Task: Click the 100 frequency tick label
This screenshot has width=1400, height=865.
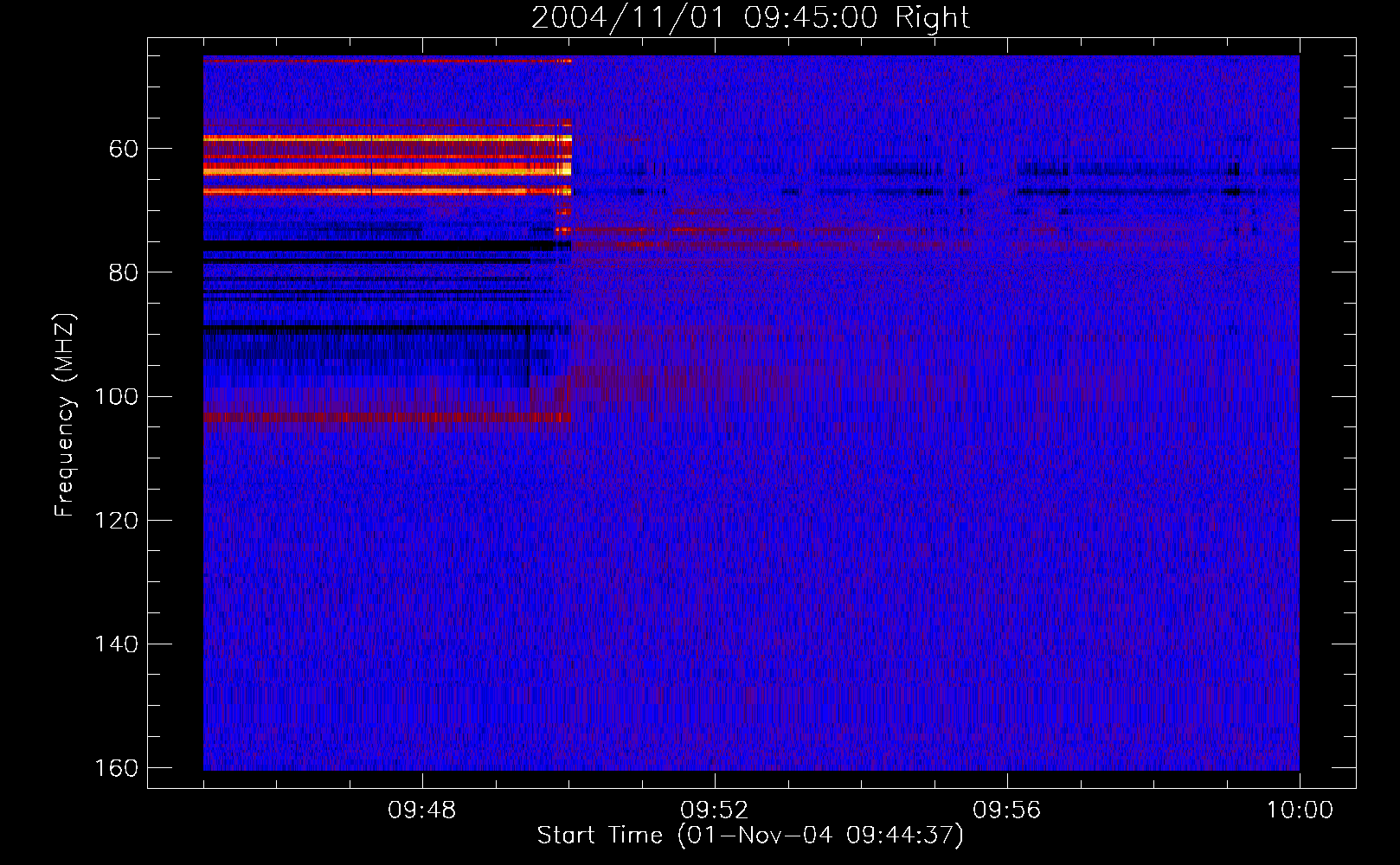Action: click(116, 396)
